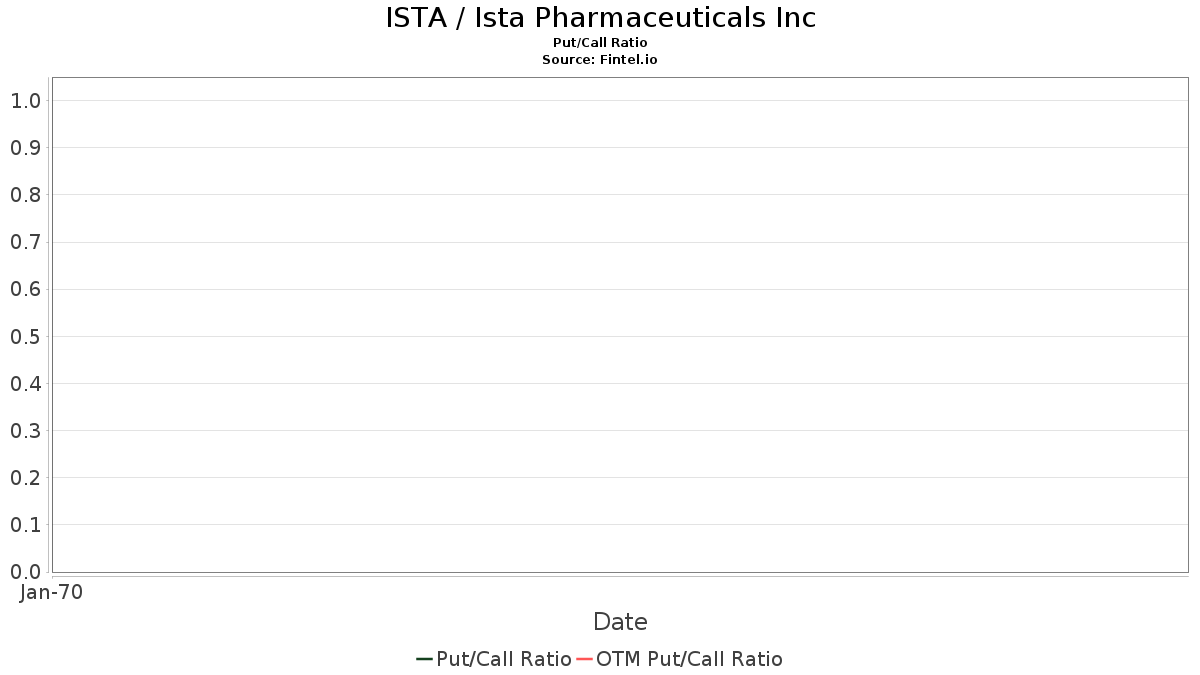
Task: Click the Date x-axis title
Action: (x=620, y=622)
